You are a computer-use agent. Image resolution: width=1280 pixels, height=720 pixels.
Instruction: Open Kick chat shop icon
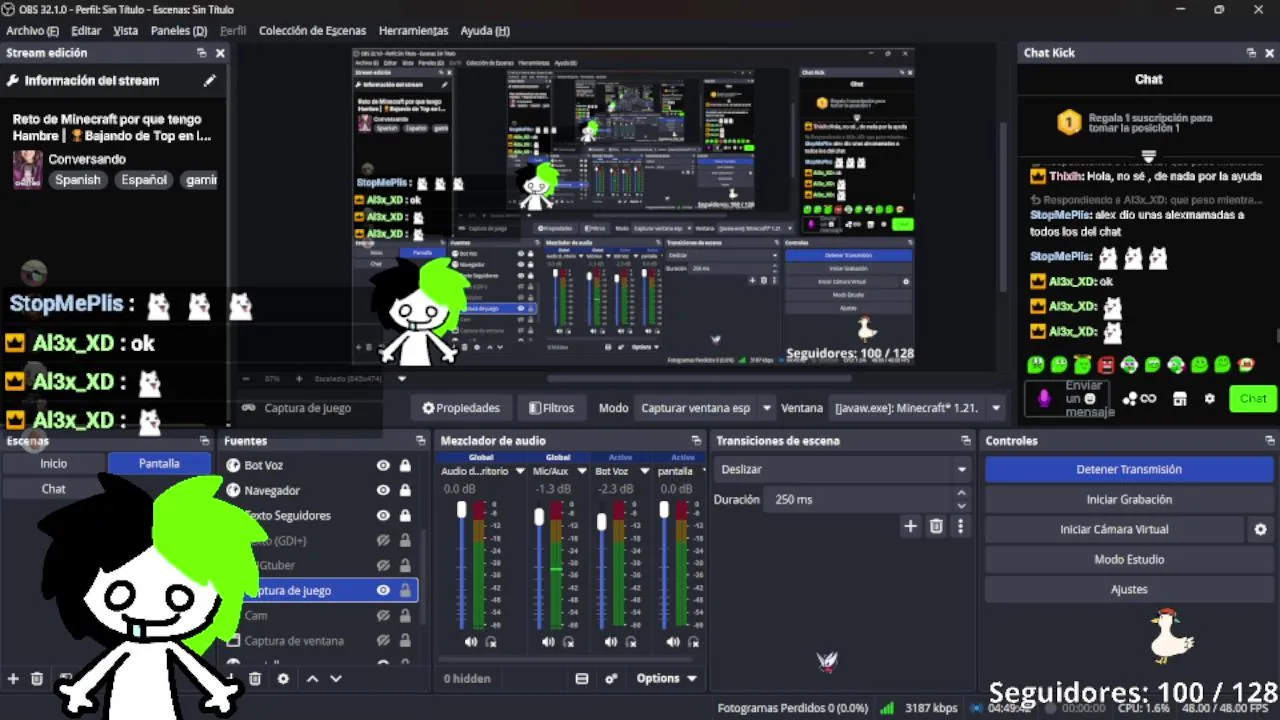coord(1180,398)
